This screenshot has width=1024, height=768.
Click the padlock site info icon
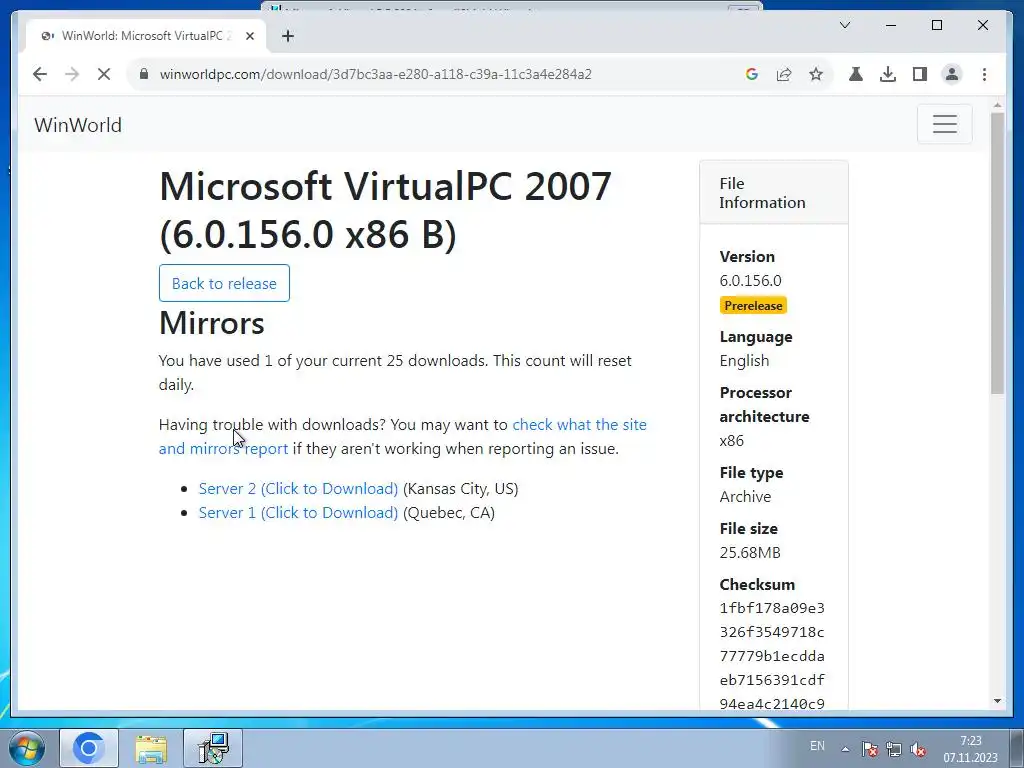point(144,74)
